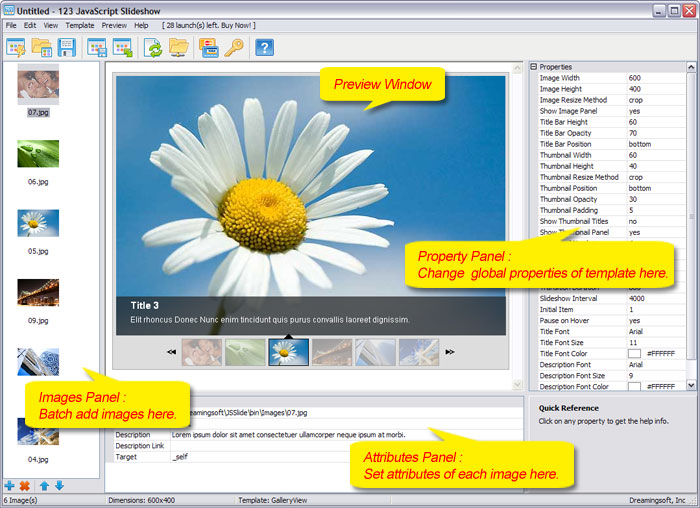Select the 06.jpg thumbnail in the images panel
The image size is (700, 508).
[x=38, y=153]
